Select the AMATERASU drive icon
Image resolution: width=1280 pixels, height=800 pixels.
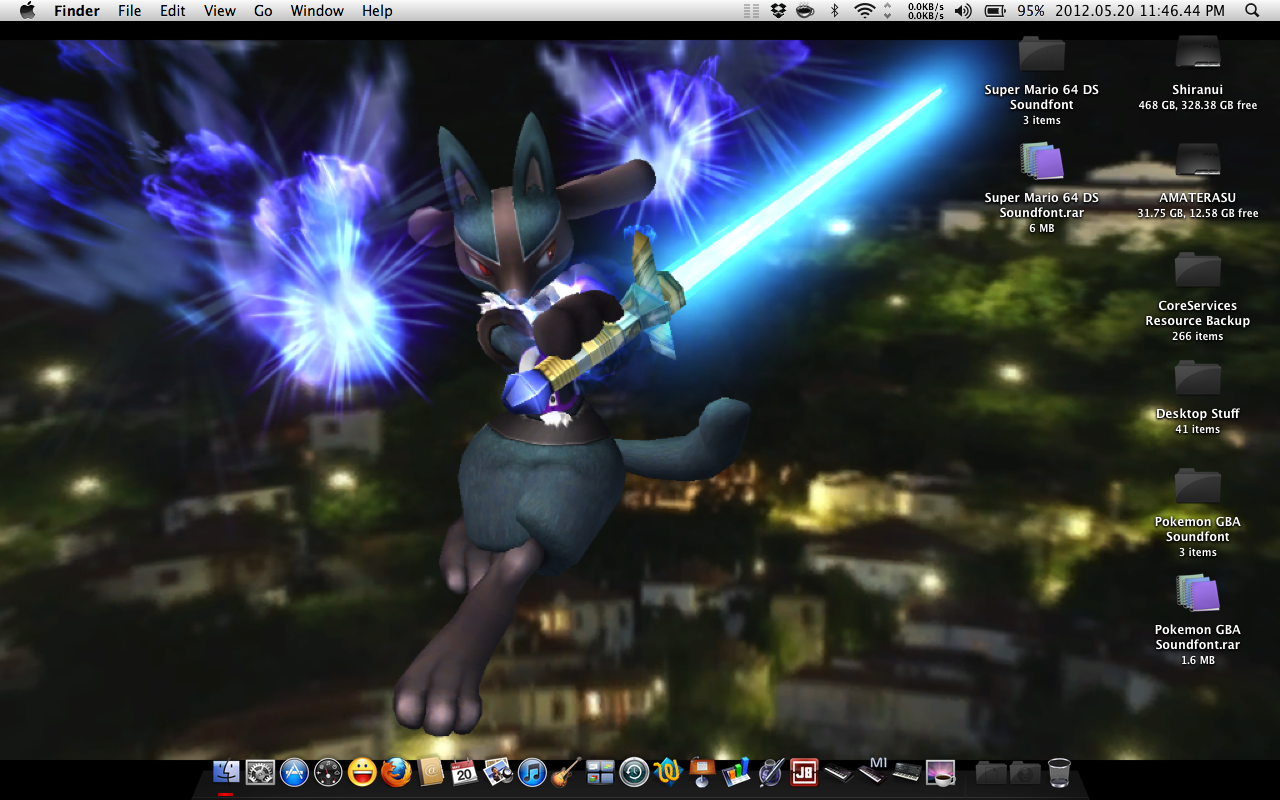coord(1197,160)
